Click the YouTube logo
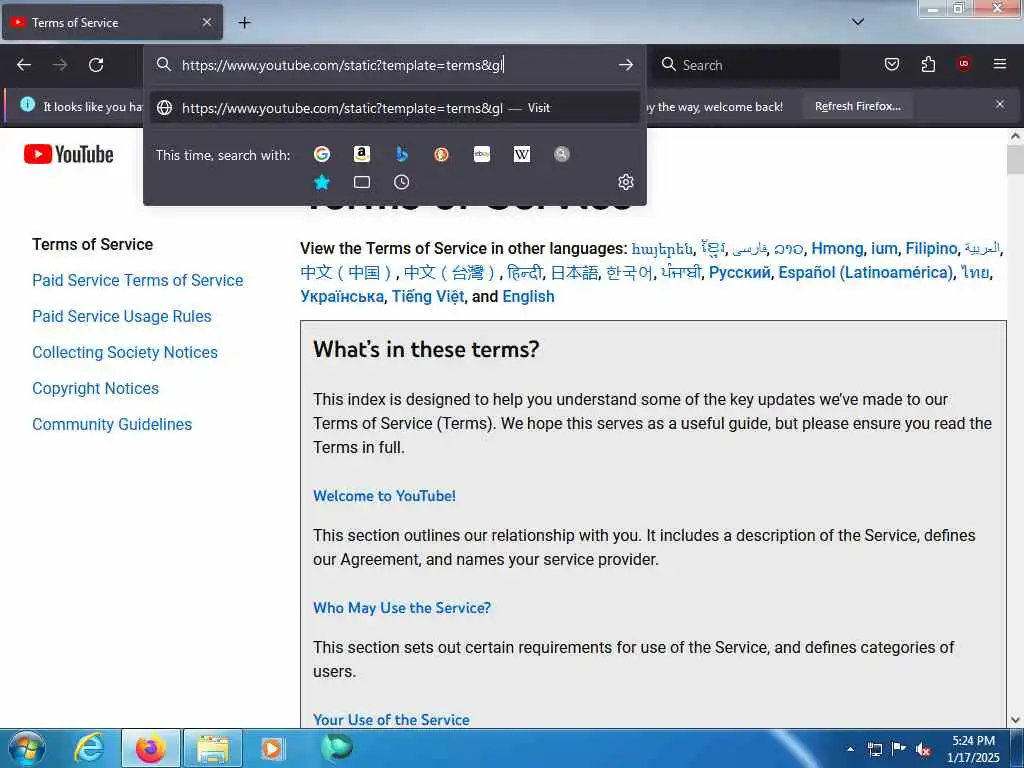The height and width of the screenshot is (768, 1024). click(x=69, y=154)
